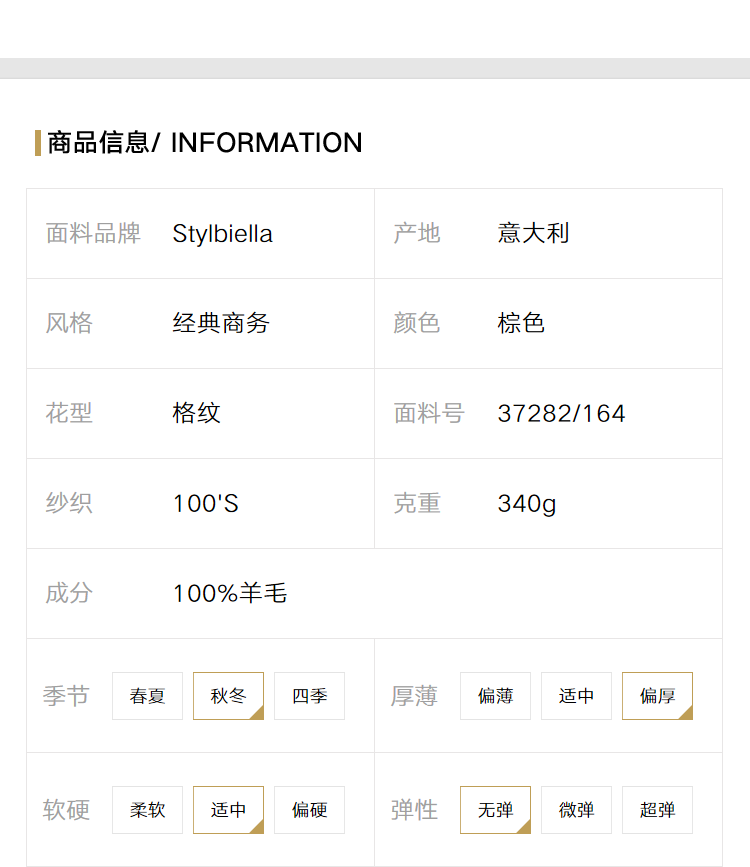Click the 商品信息 INFORMATION heading
Viewport: 750px width, 867px height.
(205, 143)
